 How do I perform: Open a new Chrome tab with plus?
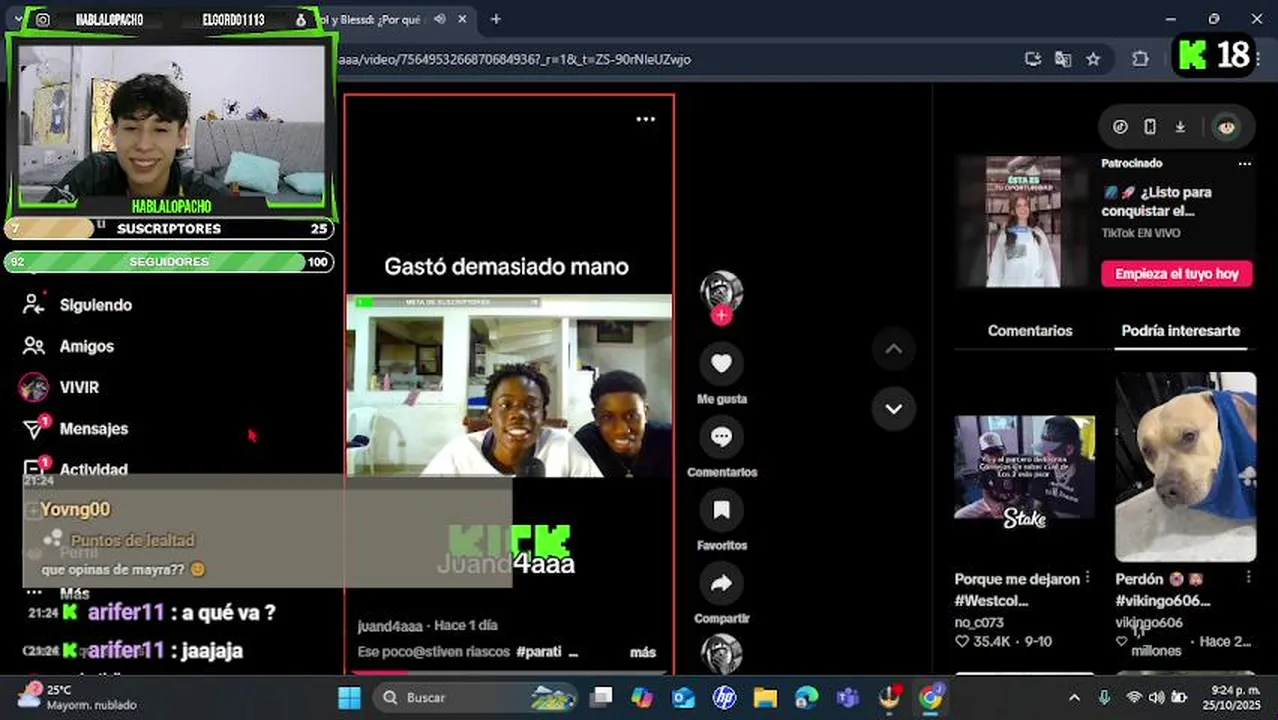495,19
